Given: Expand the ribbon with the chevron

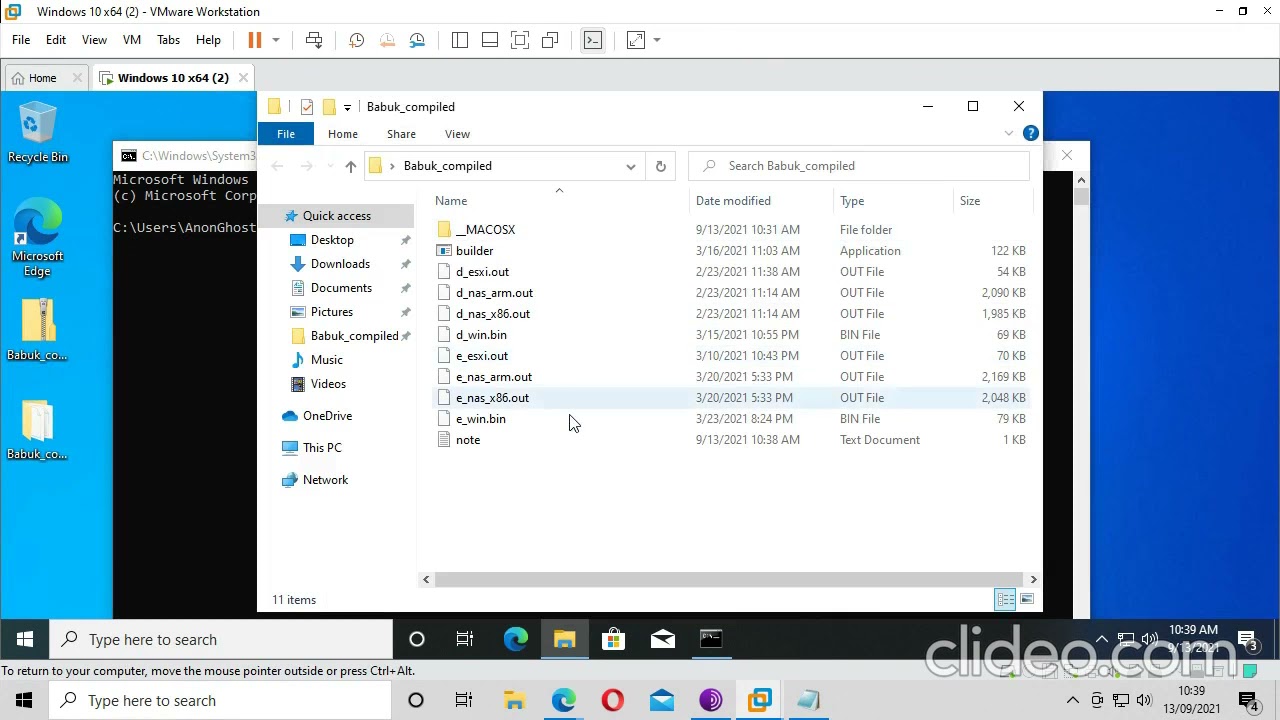Looking at the screenshot, I should [1008, 133].
